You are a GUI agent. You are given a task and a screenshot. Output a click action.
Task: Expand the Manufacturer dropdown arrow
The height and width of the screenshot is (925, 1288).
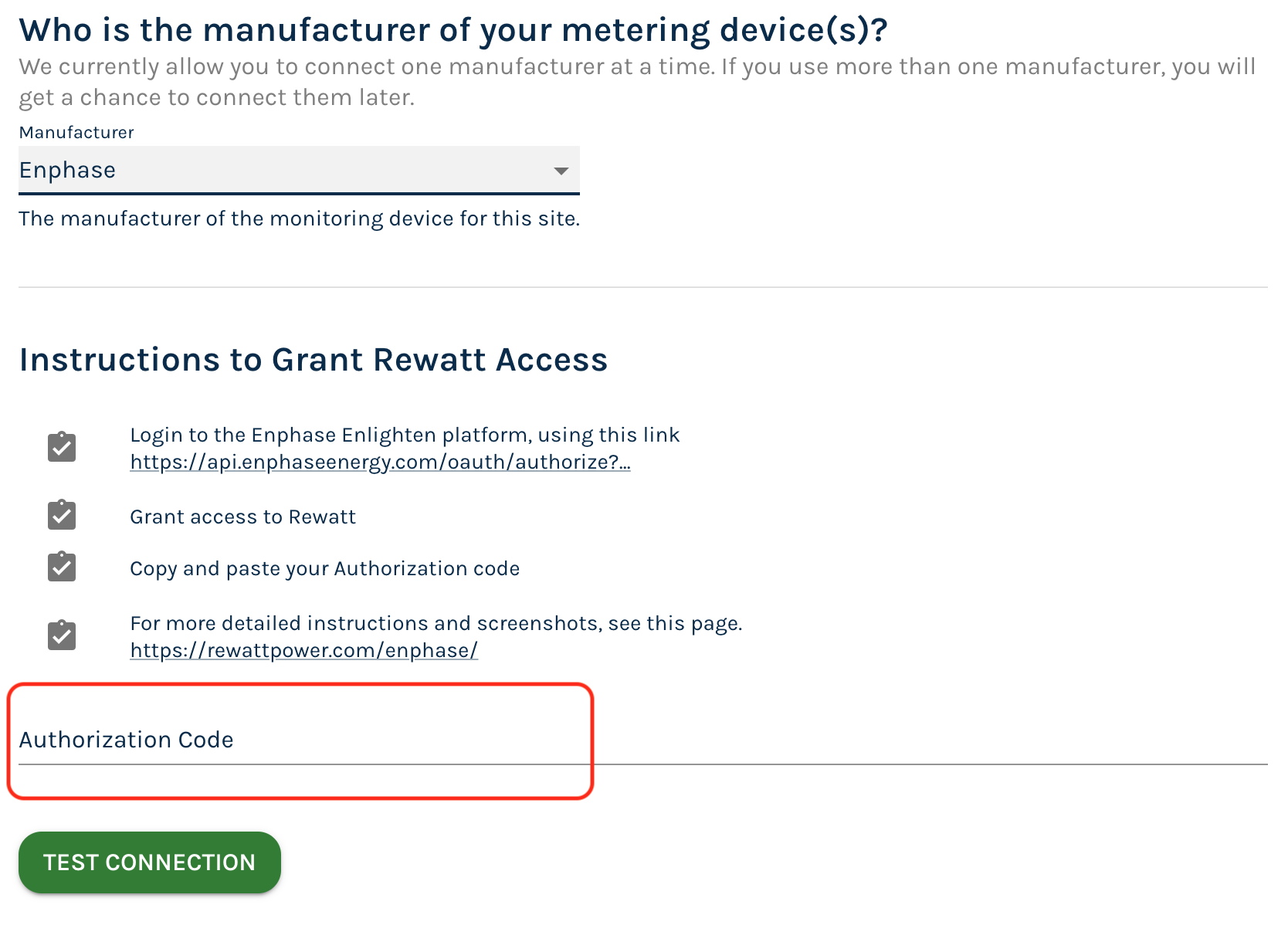[x=561, y=171]
